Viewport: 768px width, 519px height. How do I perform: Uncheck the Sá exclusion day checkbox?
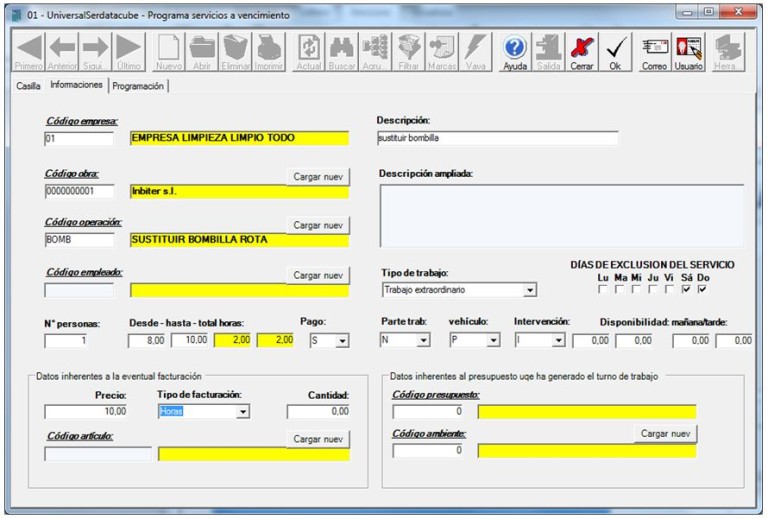pyautogui.click(x=686, y=289)
